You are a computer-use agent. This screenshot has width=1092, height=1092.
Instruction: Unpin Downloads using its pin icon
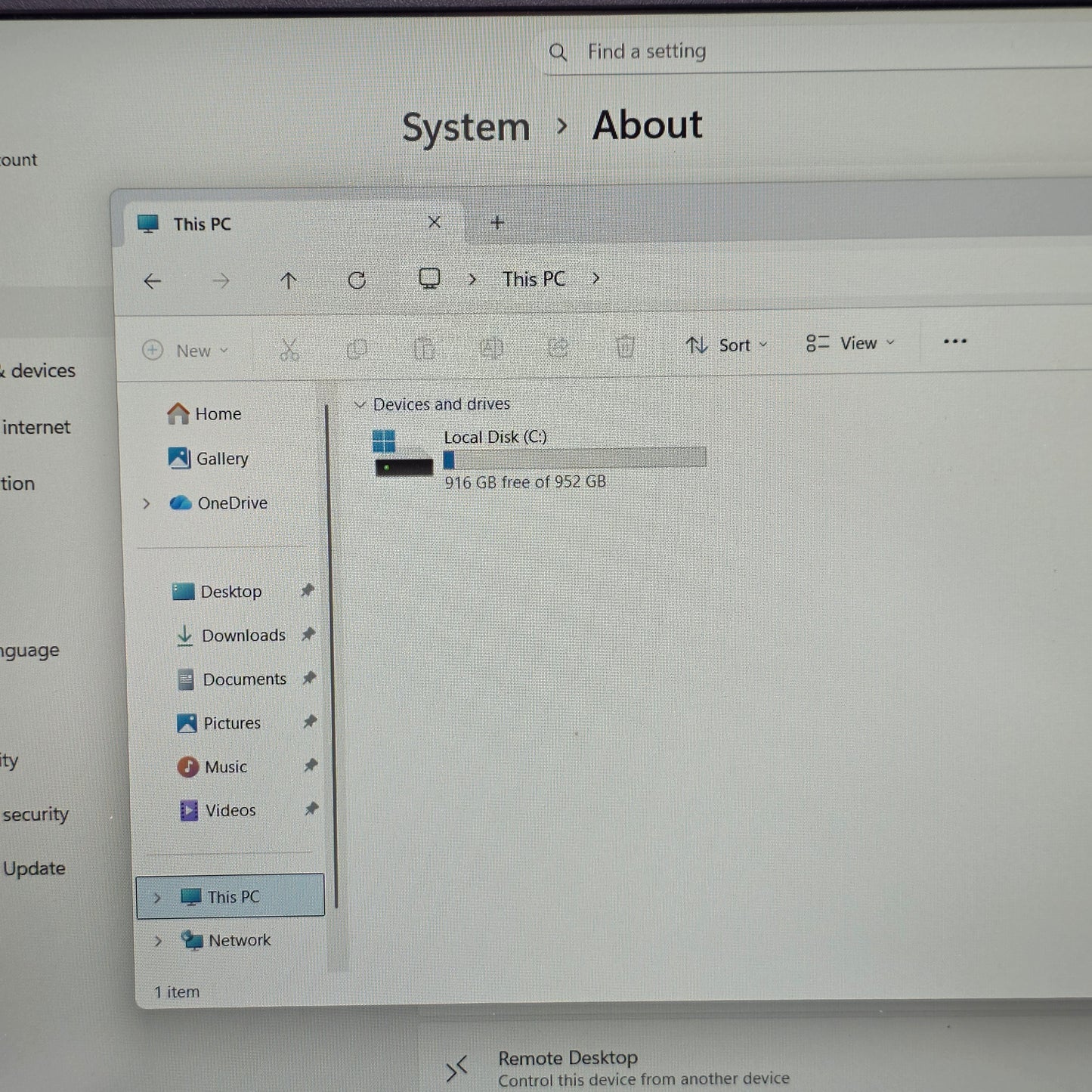(308, 634)
